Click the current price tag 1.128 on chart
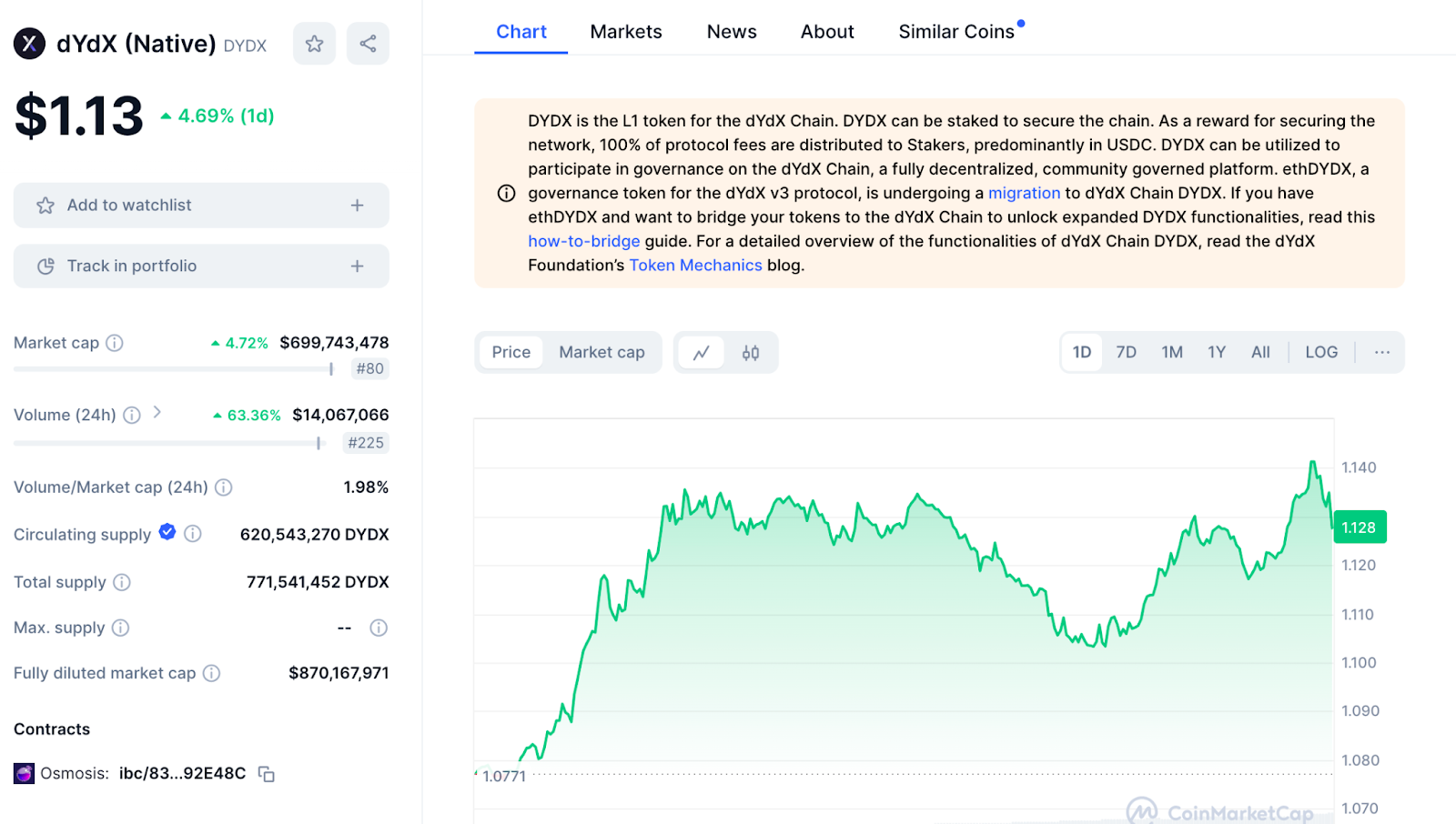1456x824 pixels. point(1360,528)
